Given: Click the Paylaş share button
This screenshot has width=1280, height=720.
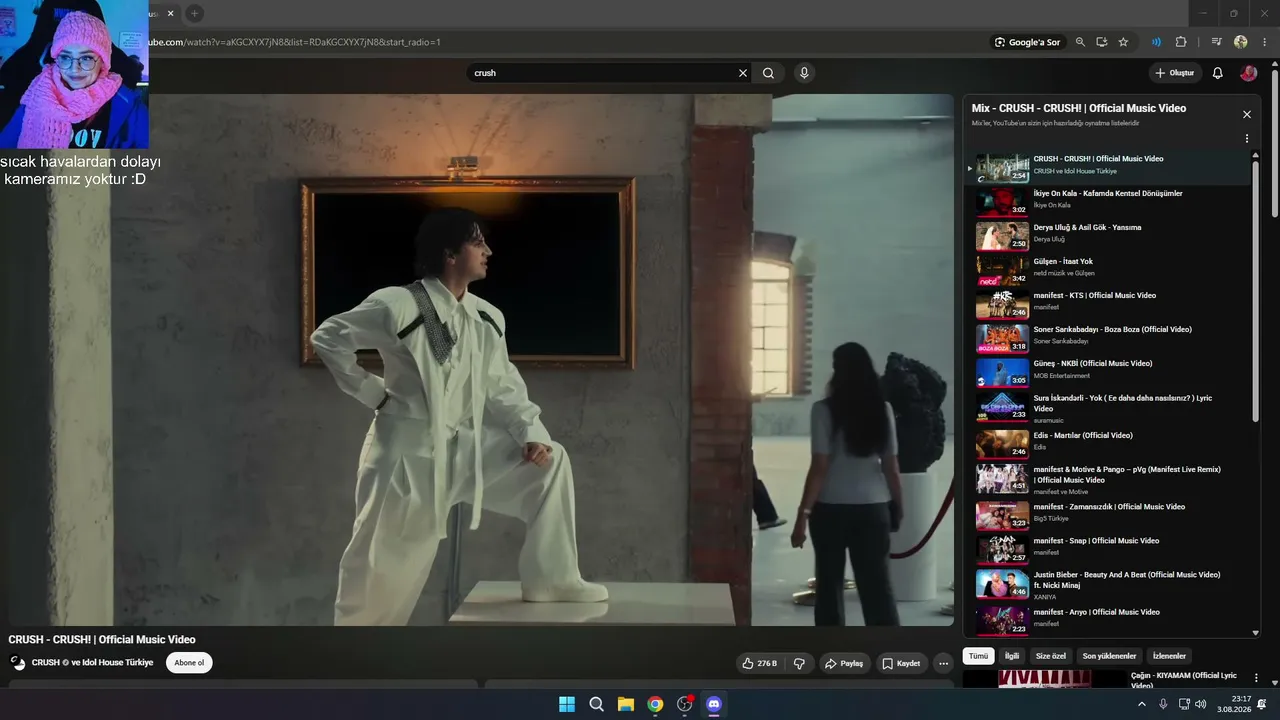Looking at the screenshot, I should pyautogui.click(x=843, y=663).
